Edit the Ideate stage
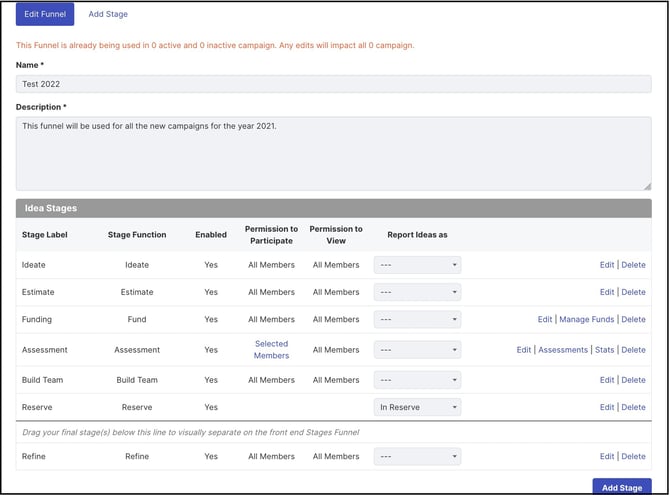This screenshot has height=495, width=670. pyautogui.click(x=606, y=265)
